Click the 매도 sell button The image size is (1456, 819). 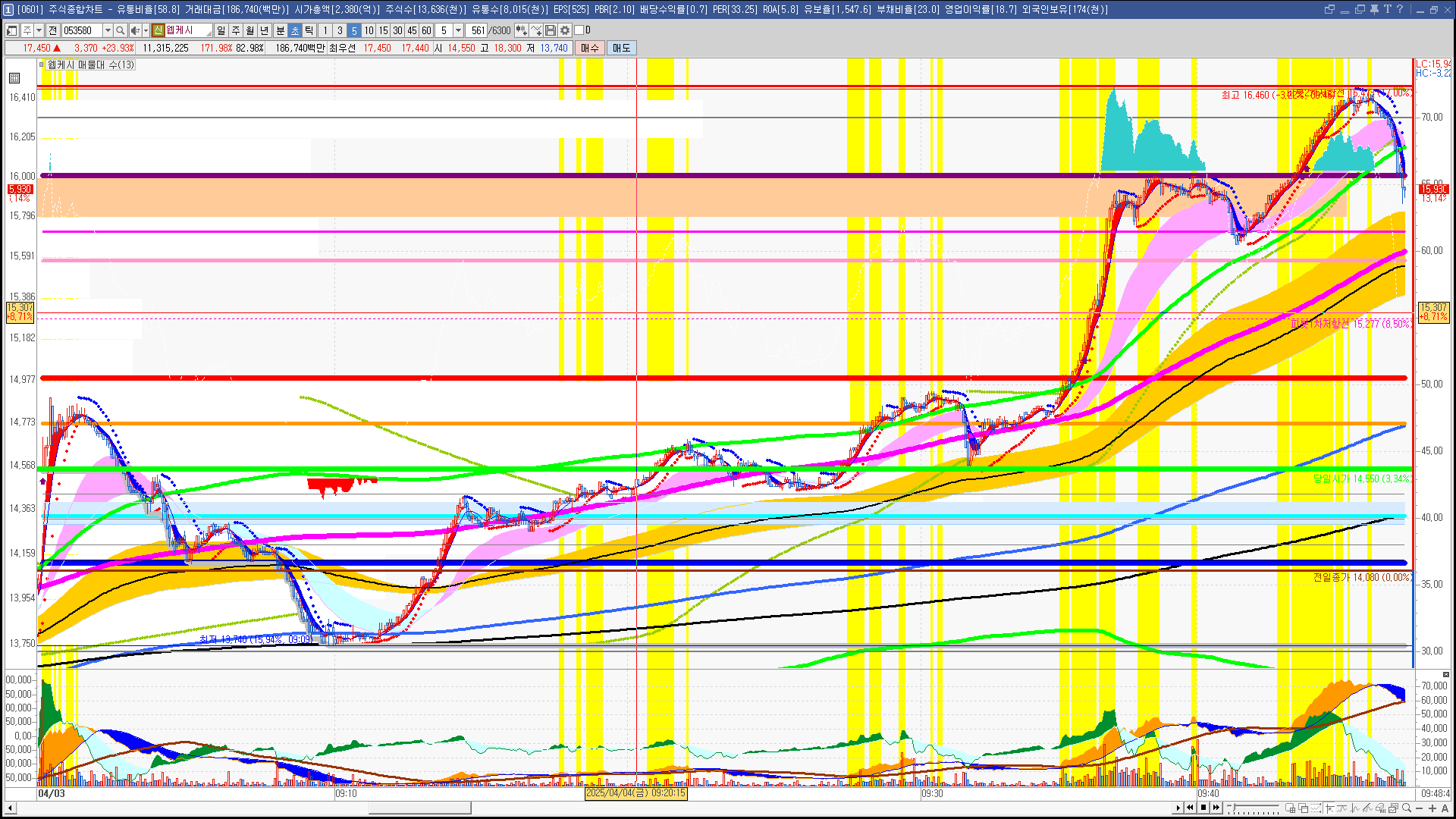pyautogui.click(x=621, y=48)
